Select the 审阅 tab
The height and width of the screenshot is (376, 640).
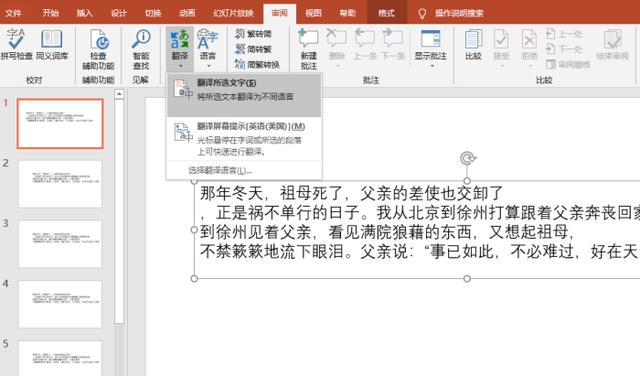pos(280,13)
